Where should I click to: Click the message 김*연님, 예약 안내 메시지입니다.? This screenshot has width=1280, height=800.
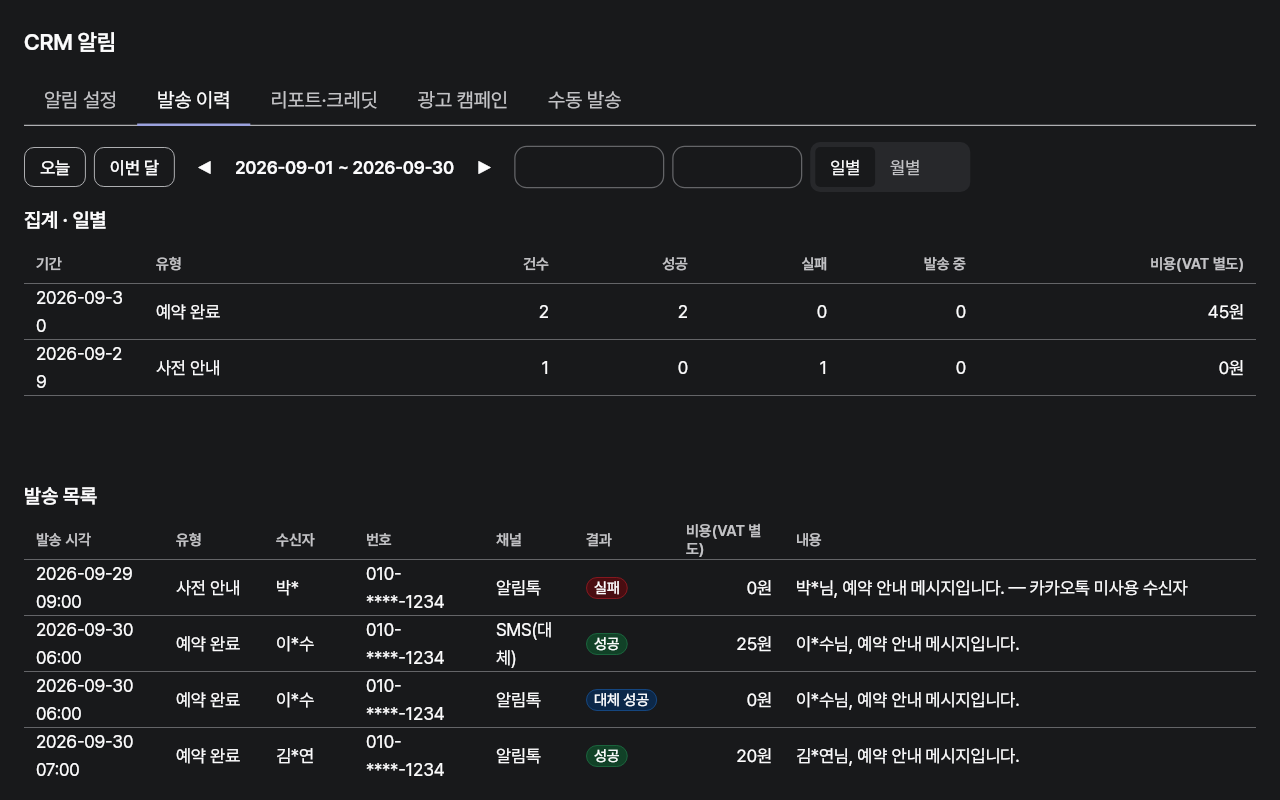[908, 756]
